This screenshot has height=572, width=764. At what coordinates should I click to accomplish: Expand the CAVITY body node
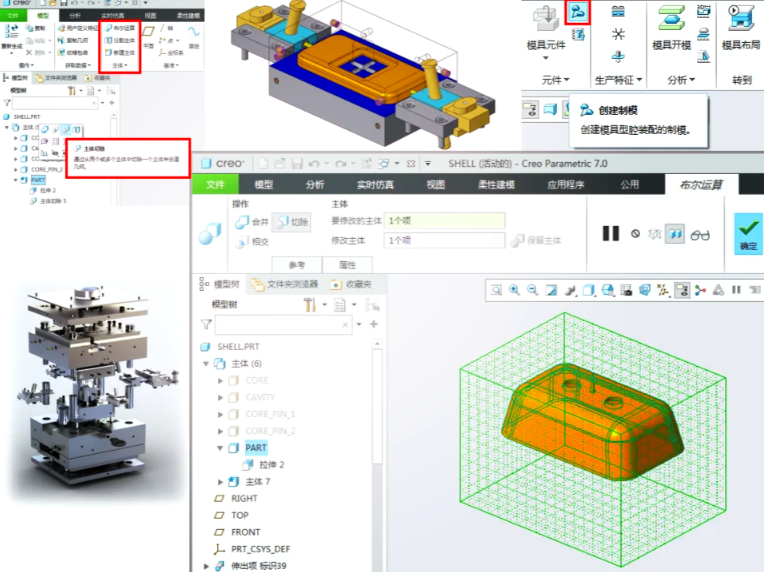220,398
